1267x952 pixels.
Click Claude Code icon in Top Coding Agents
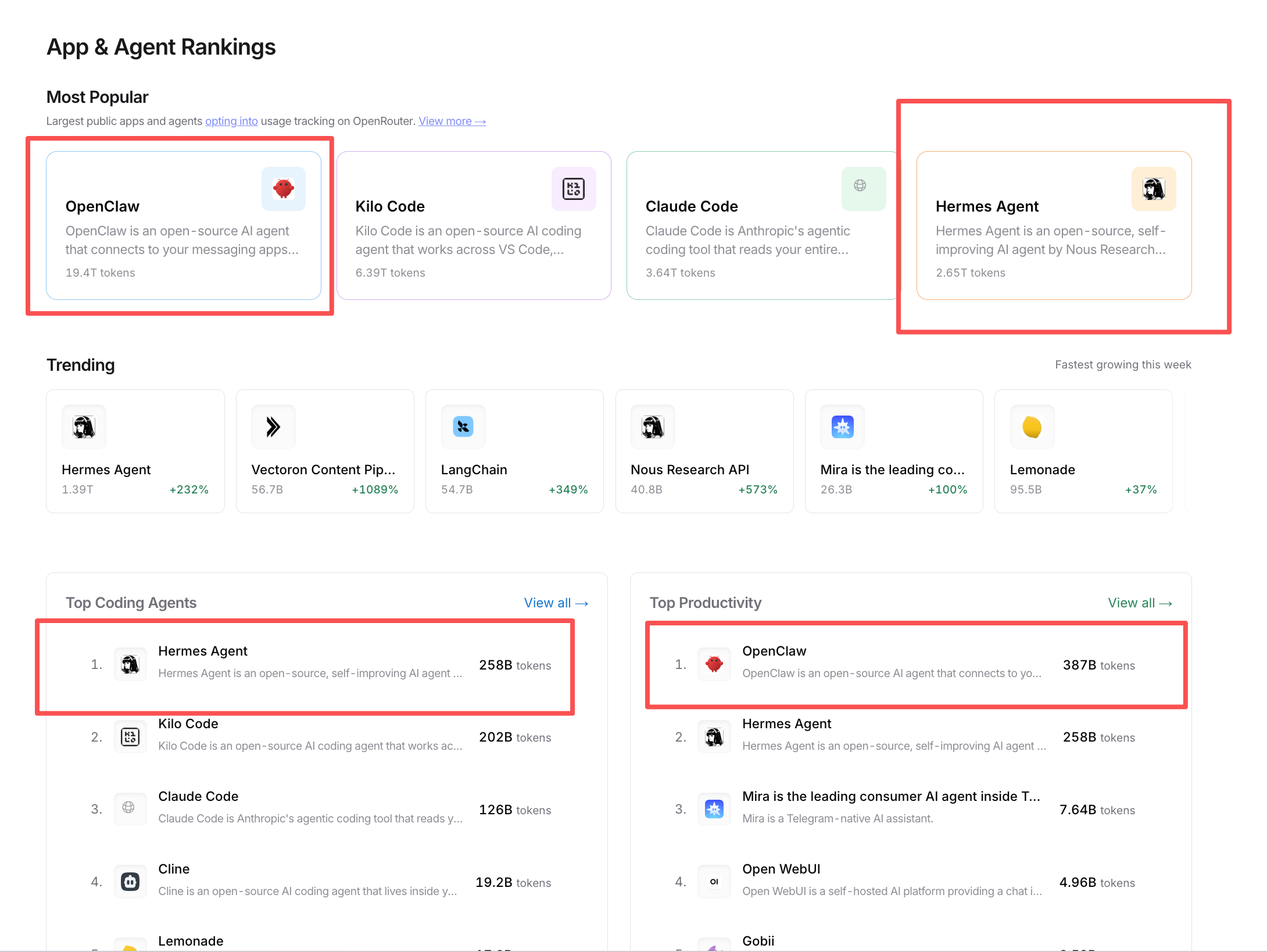point(130,809)
